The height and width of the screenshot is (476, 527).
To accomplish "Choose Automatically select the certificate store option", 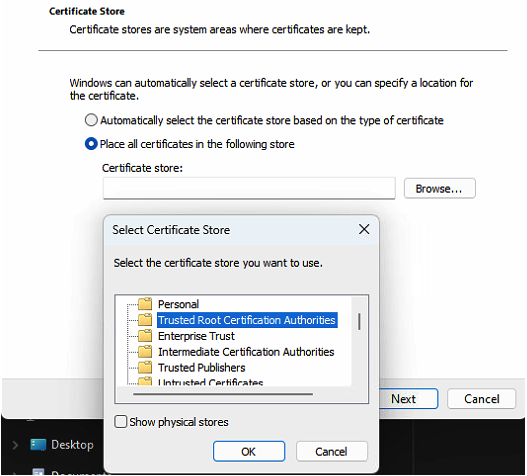I will point(91,120).
